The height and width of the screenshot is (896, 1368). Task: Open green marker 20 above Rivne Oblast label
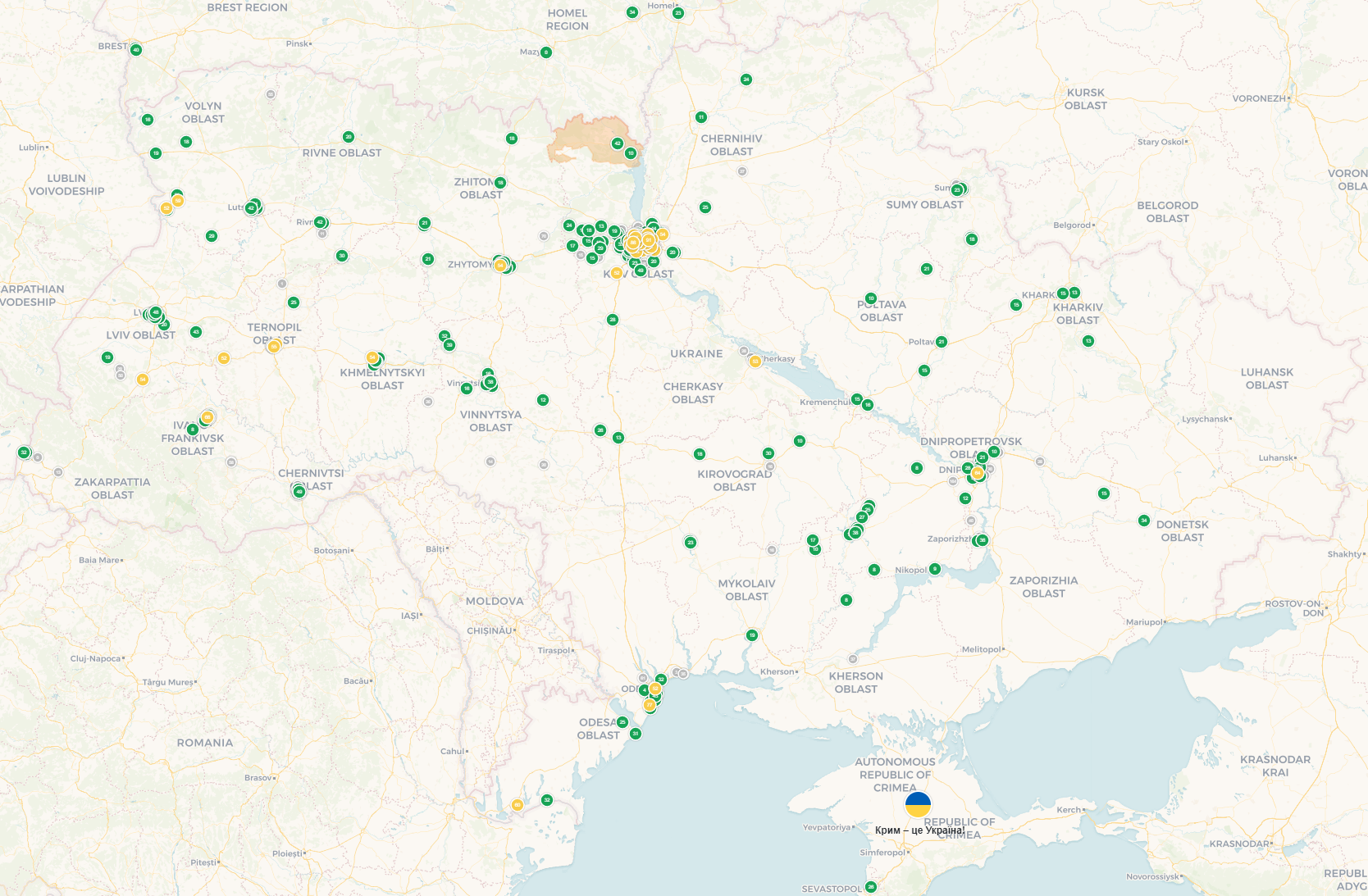(349, 137)
